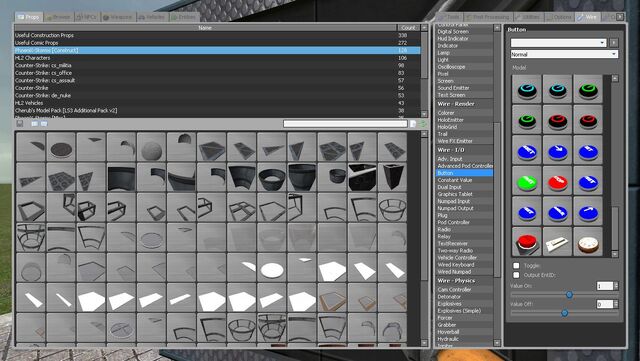Enable the Output EntID checkbox
The width and height of the screenshot is (640, 361).
tap(516, 275)
